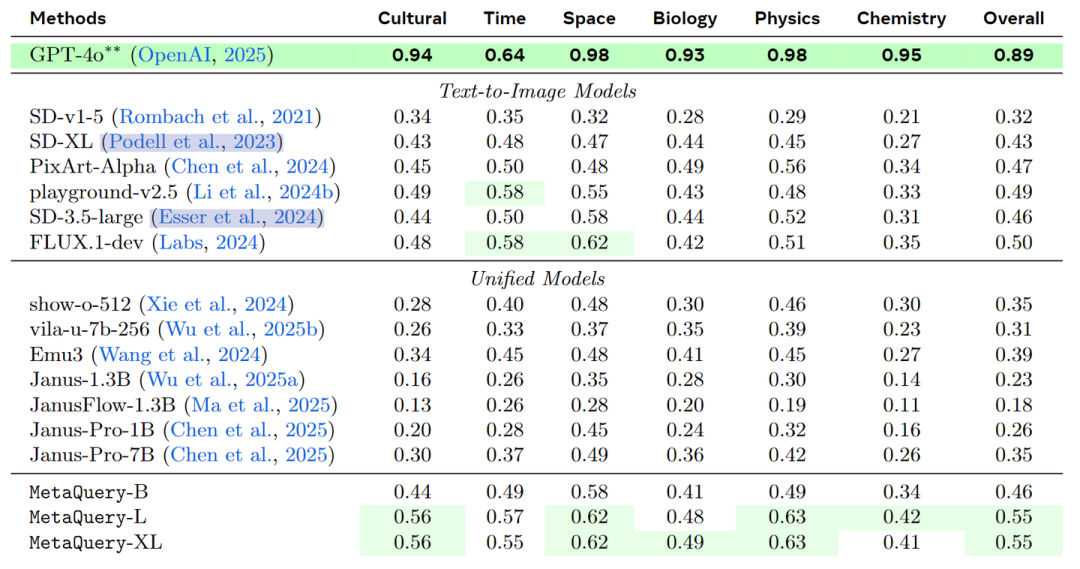
Task: Click the GPT-4o overall score 0.89
Action: click(x=1013, y=55)
